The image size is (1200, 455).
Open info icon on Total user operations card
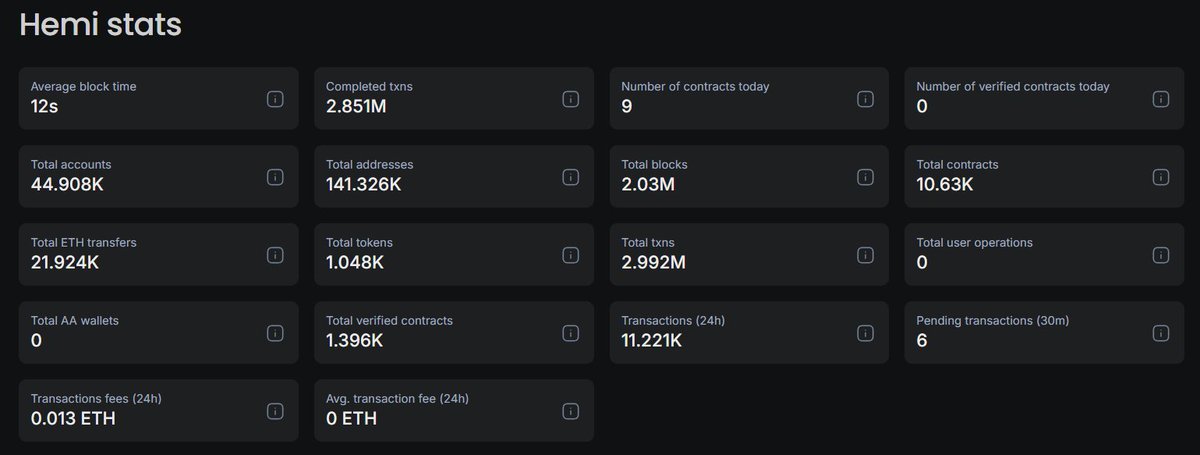pyautogui.click(x=1160, y=255)
